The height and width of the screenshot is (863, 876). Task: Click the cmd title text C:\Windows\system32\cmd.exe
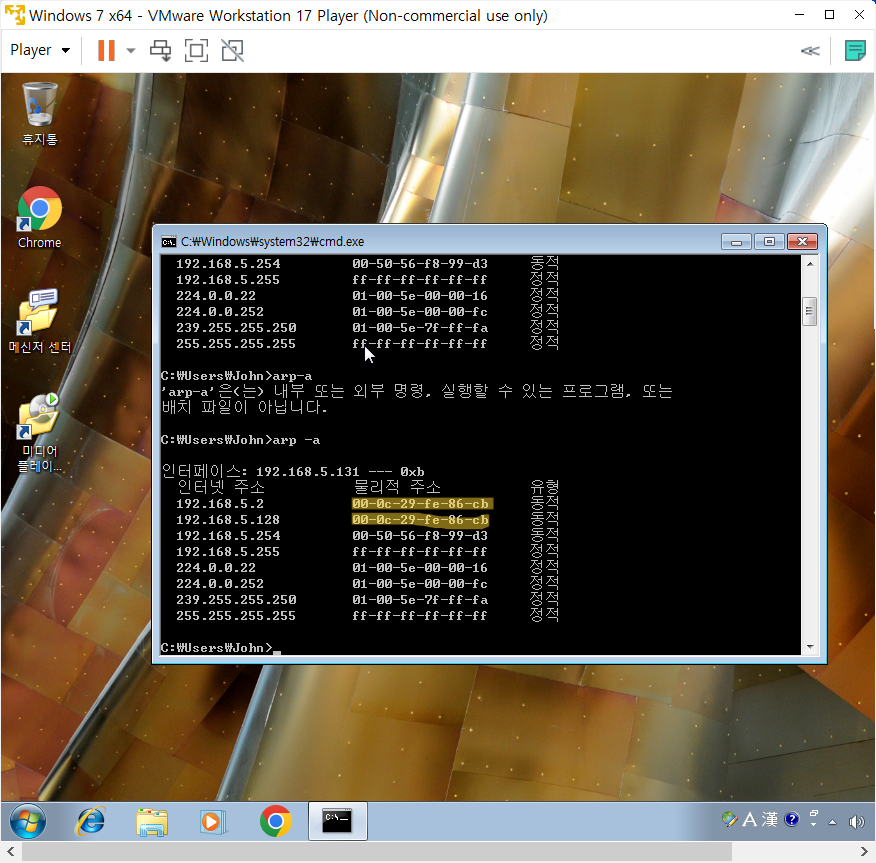273,242
